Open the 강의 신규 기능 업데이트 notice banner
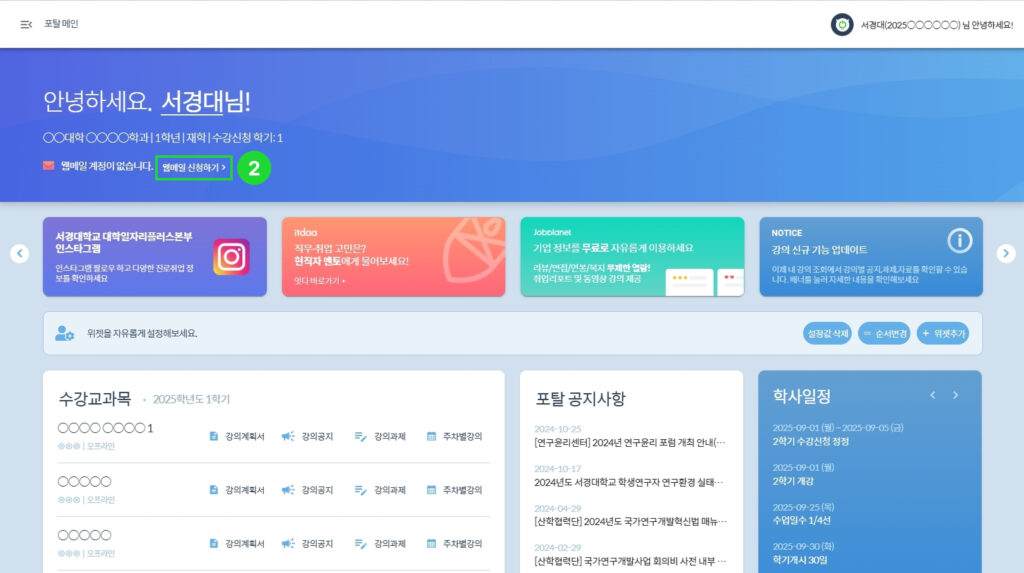This screenshot has height=573, width=1024. click(871, 257)
